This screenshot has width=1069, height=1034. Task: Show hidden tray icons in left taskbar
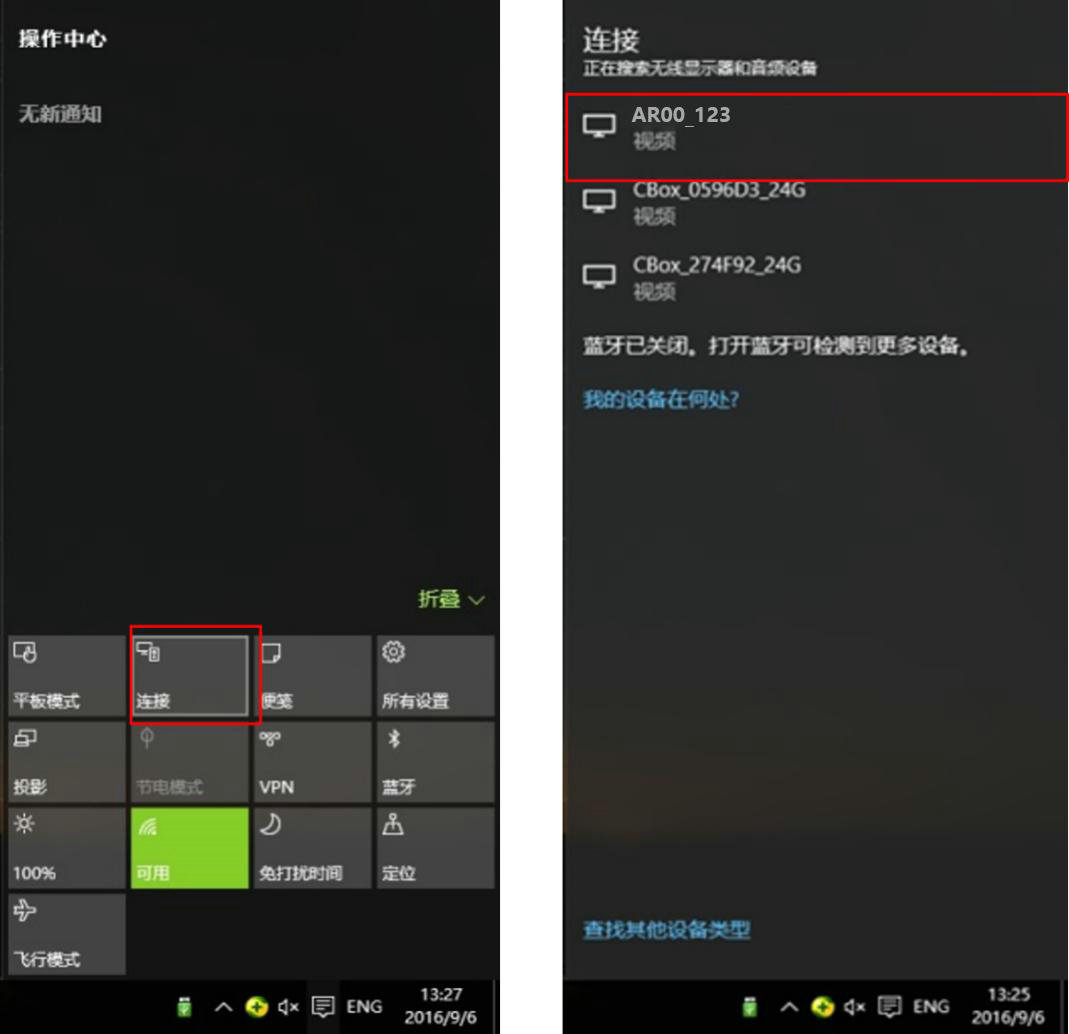coord(223,1007)
